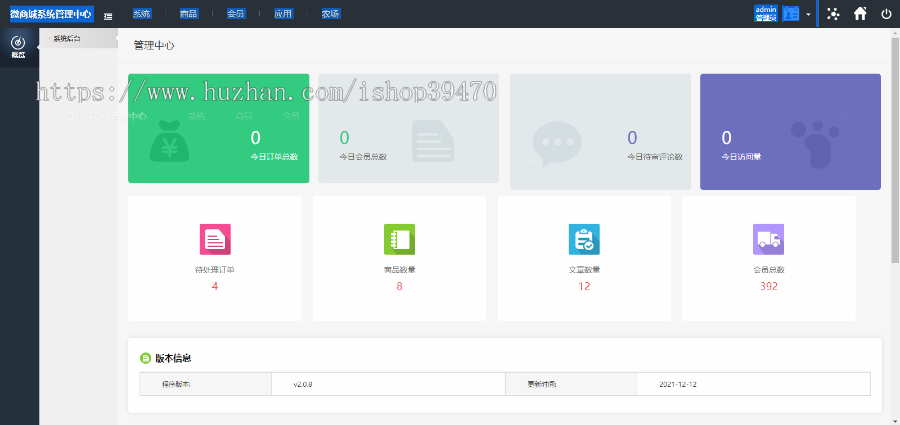Open the 今日待审评论数 card
Screen dimensions: 900x425
[x=600, y=132]
